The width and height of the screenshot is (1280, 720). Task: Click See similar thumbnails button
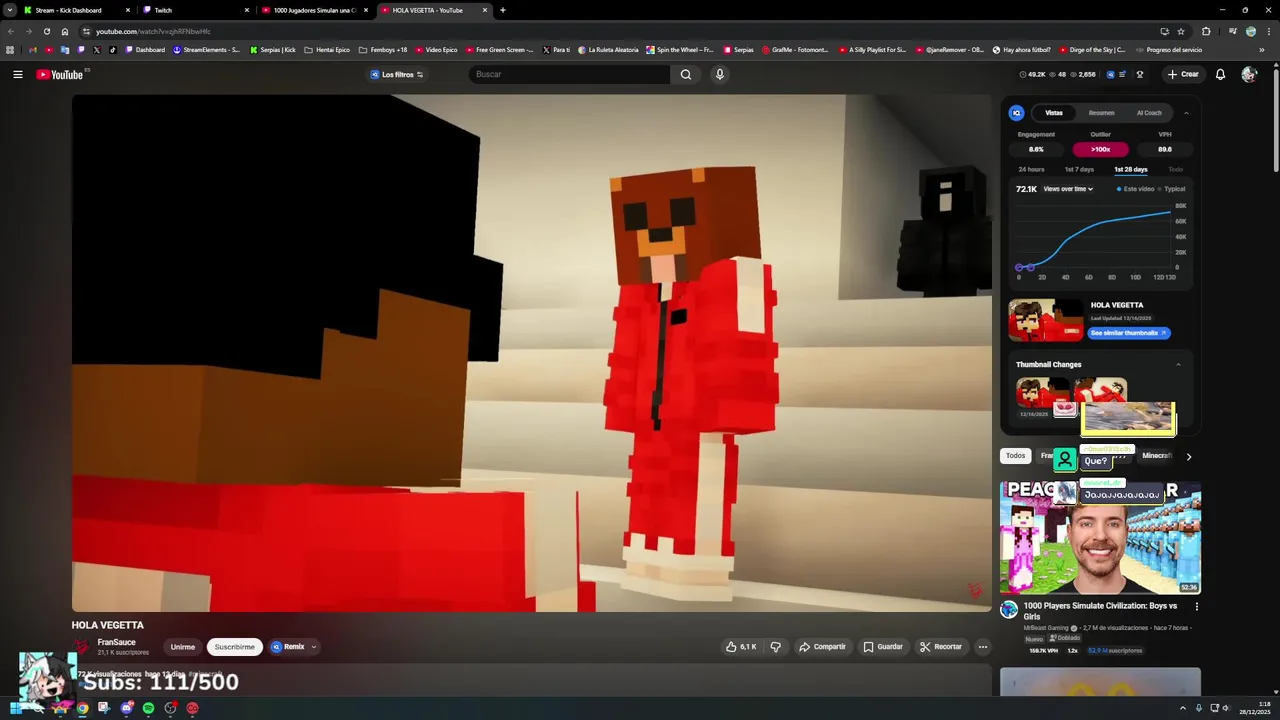1129,333
